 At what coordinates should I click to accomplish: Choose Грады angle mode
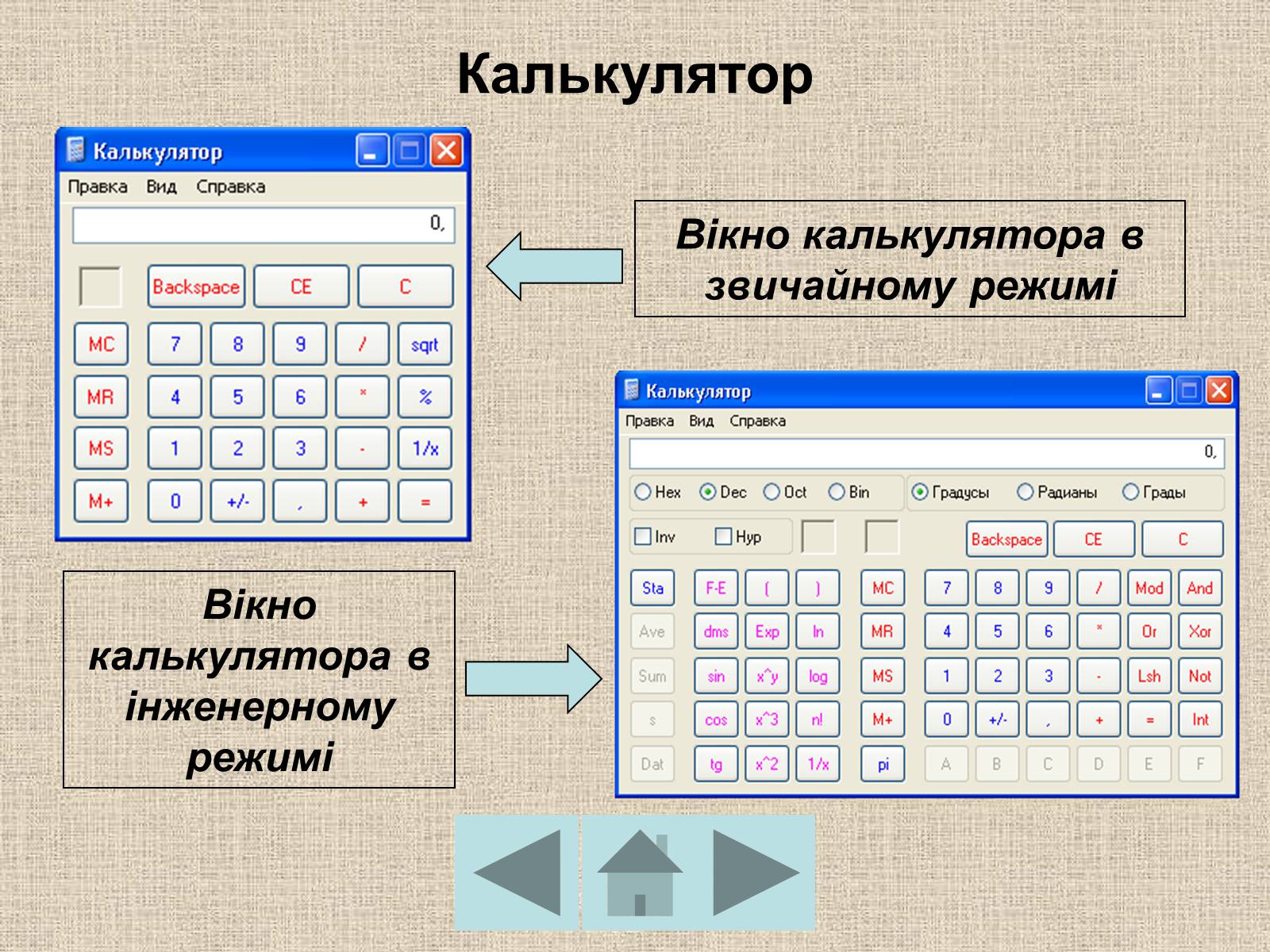tap(1154, 493)
